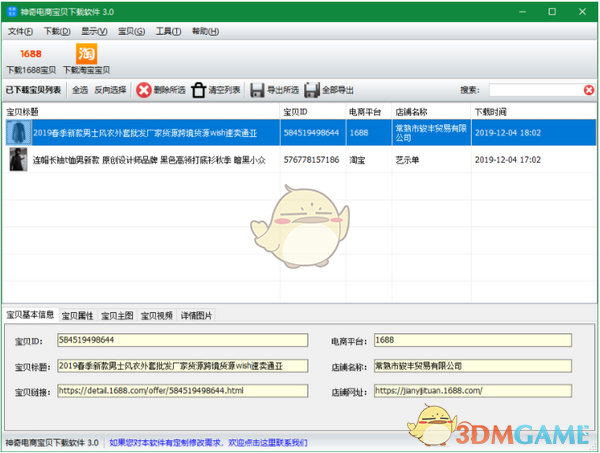Open the 显示(V) menu
This screenshot has width=600, height=453.
tap(94, 31)
